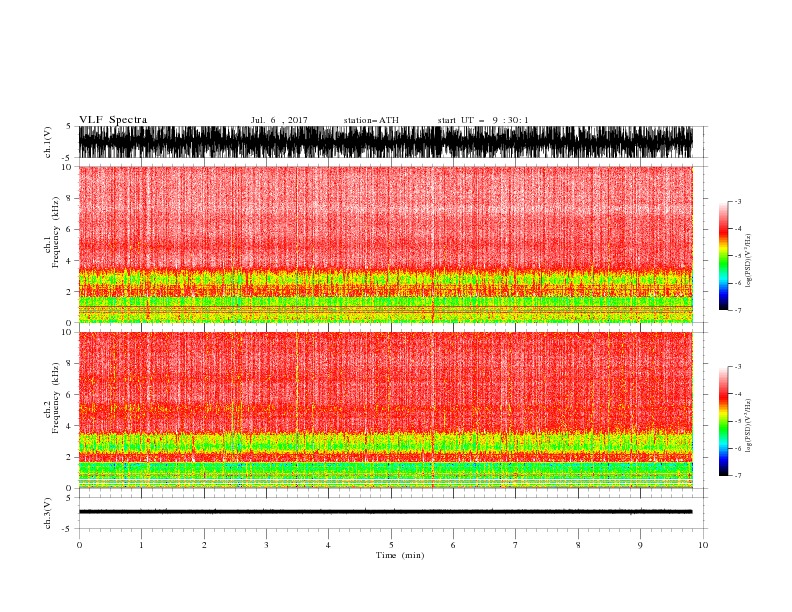Click time axis tick label "4"
This screenshot has width=792, height=612.
click(328, 545)
